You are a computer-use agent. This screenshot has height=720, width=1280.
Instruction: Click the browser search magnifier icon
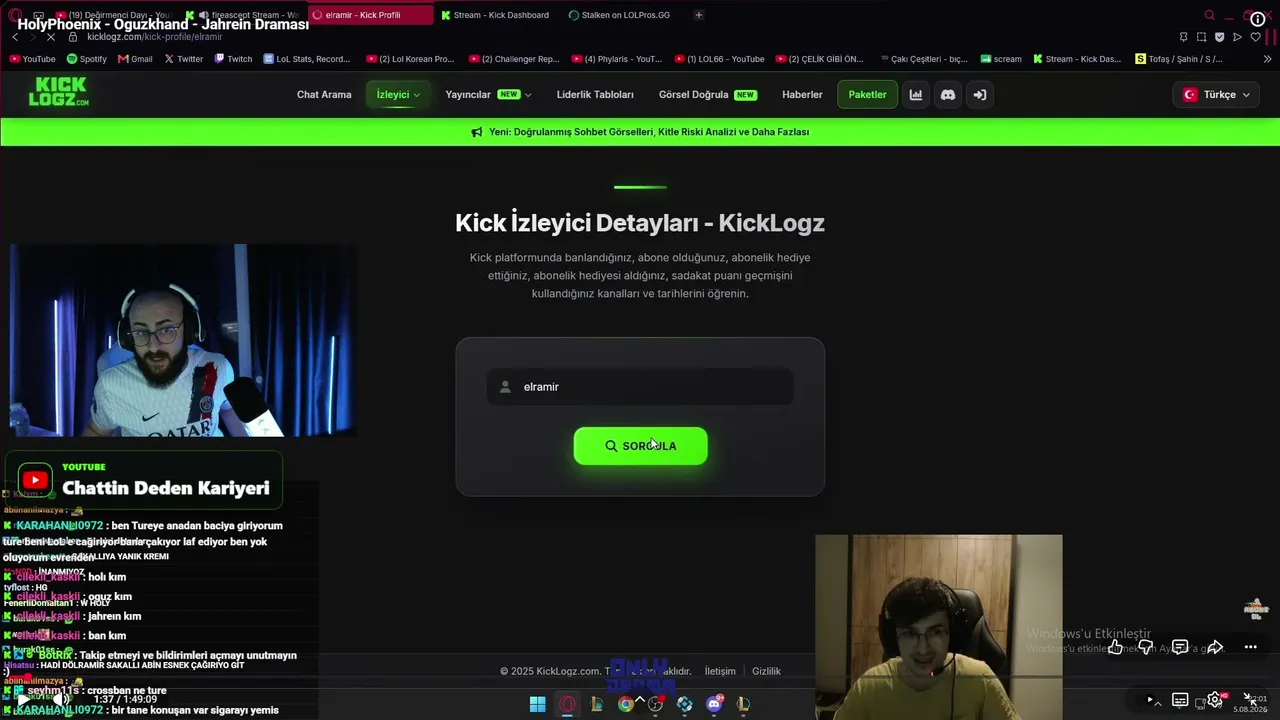point(1210,15)
